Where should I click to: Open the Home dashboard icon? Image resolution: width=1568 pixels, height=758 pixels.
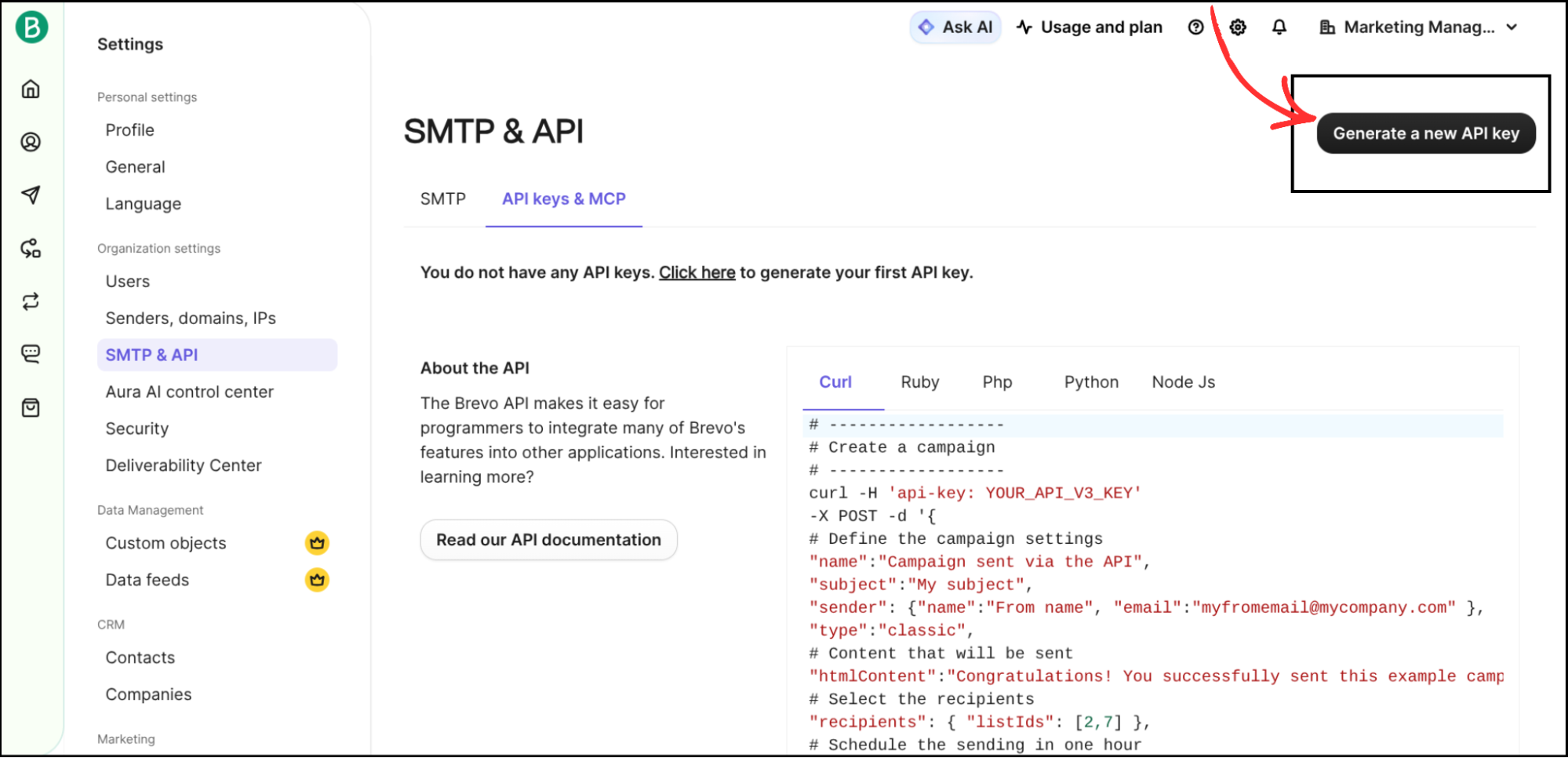[x=30, y=89]
